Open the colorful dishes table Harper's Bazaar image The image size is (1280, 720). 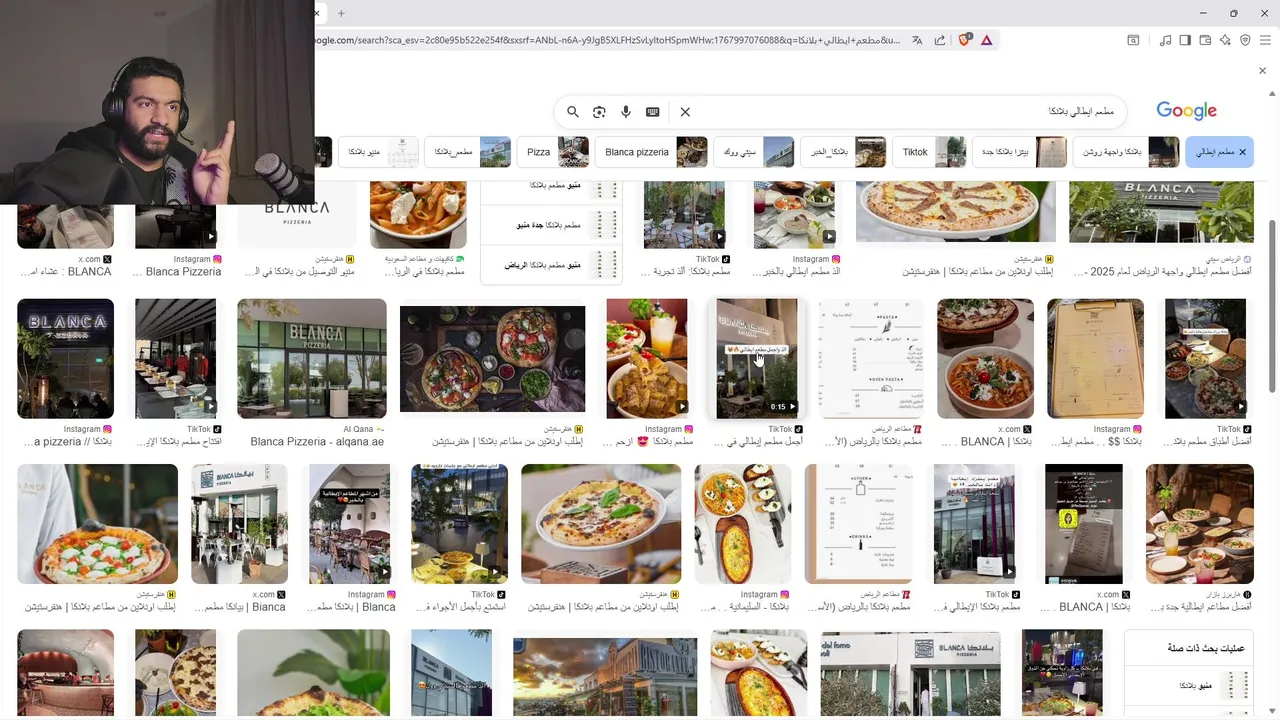pos(1200,524)
